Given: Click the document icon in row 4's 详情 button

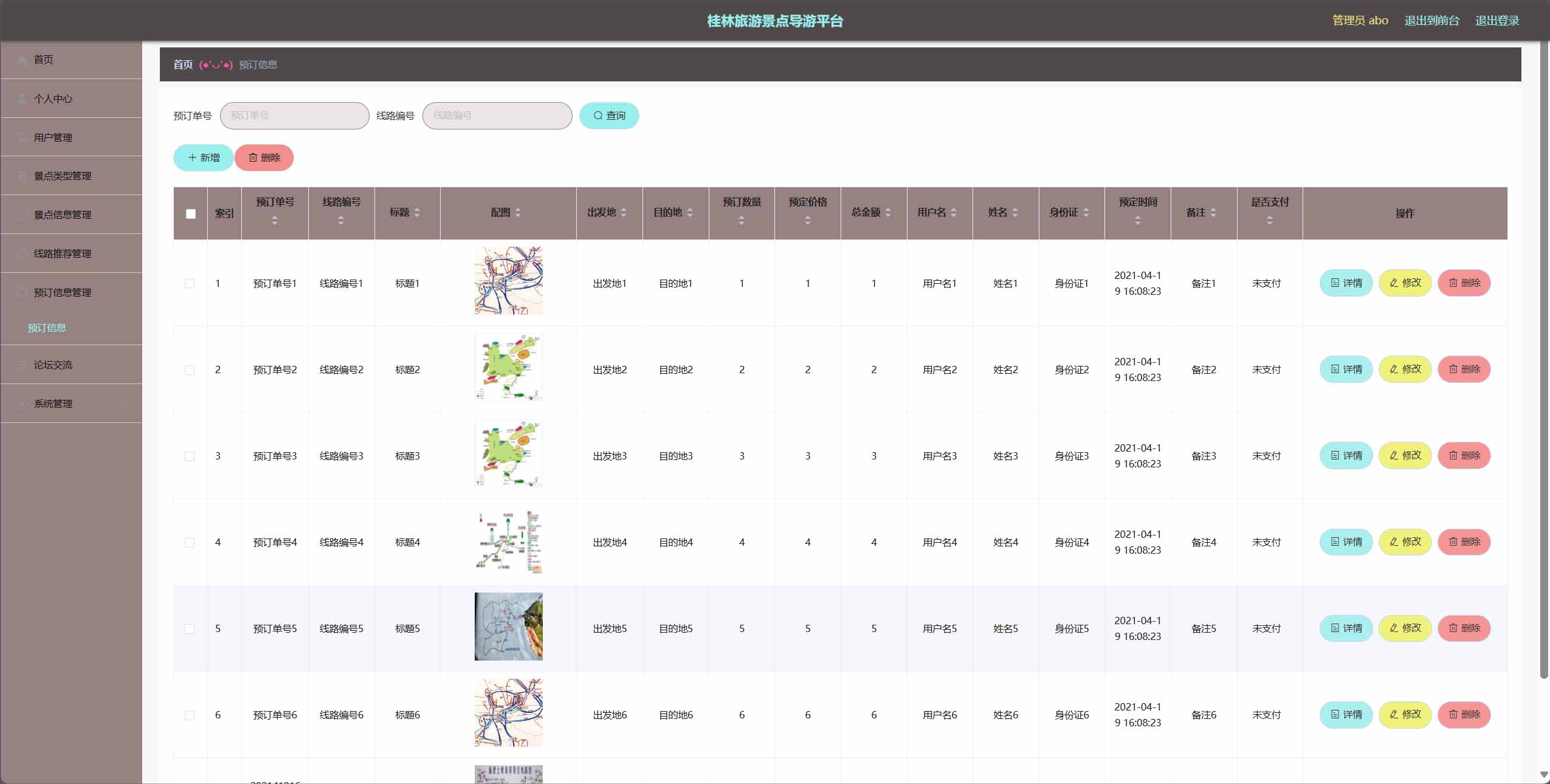Looking at the screenshot, I should click(1335, 542).
